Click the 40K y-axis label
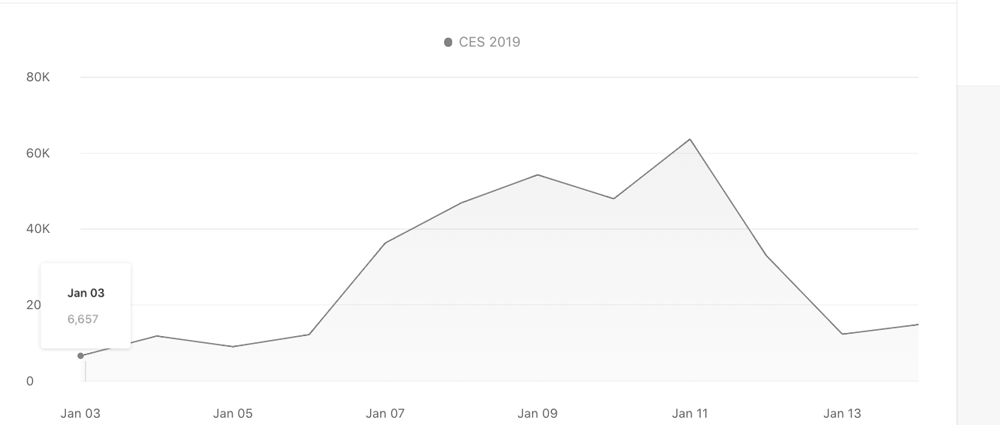Image resolution: width=1000 pixels, height=425 pixels. (38, 228)
